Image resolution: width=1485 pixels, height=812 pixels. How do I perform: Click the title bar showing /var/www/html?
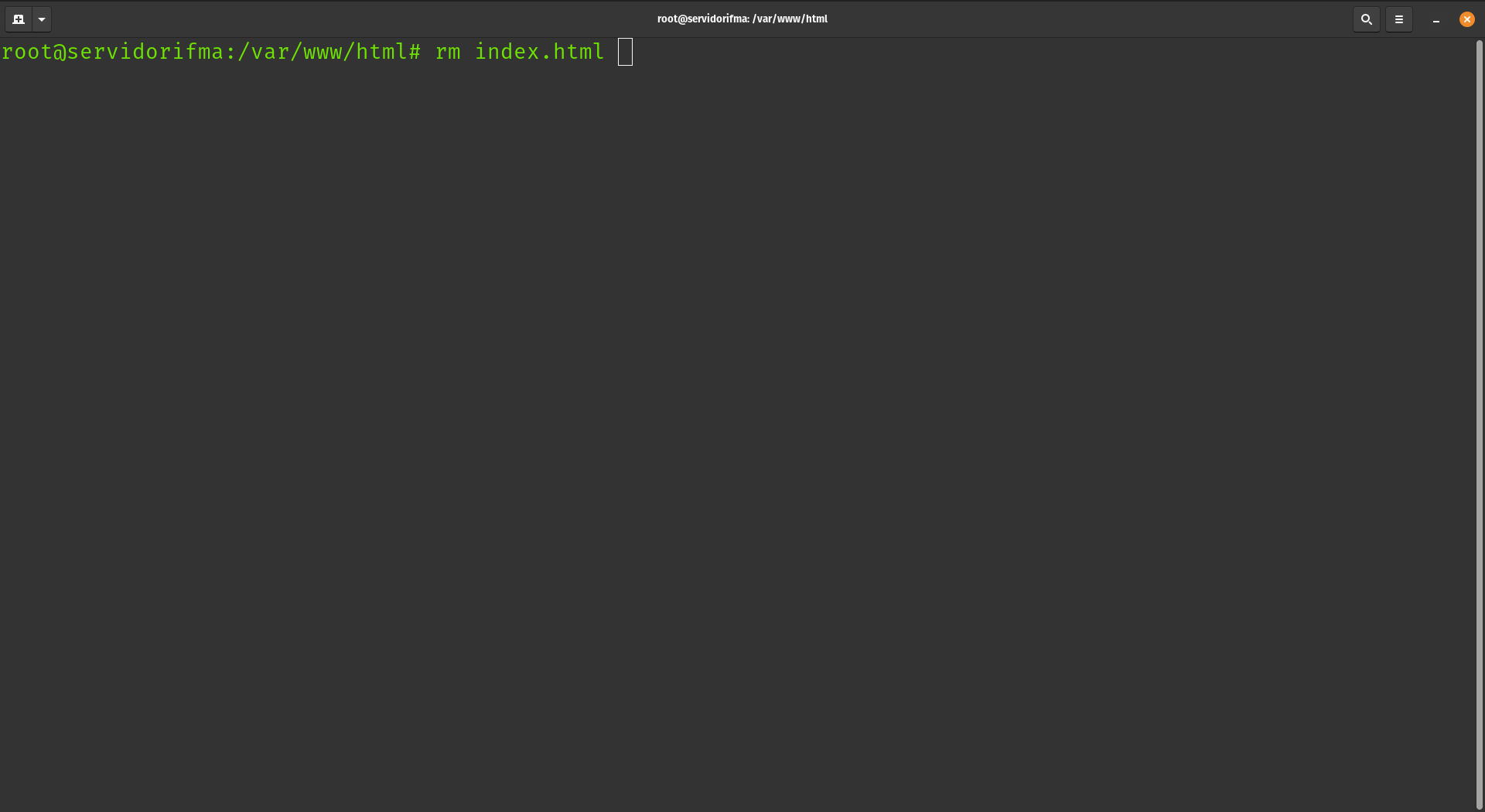point(742,19)
